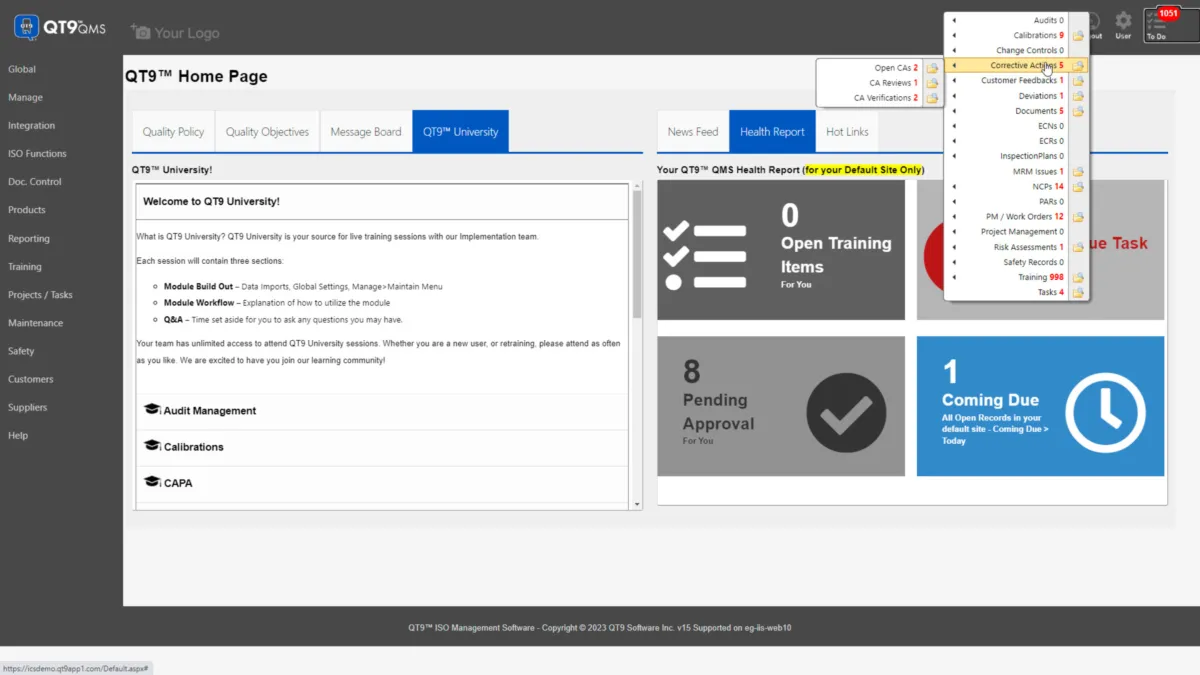1200x675 pixels.
Task: Select CA Reviews in the submenu
Action: tap(890, 83)
